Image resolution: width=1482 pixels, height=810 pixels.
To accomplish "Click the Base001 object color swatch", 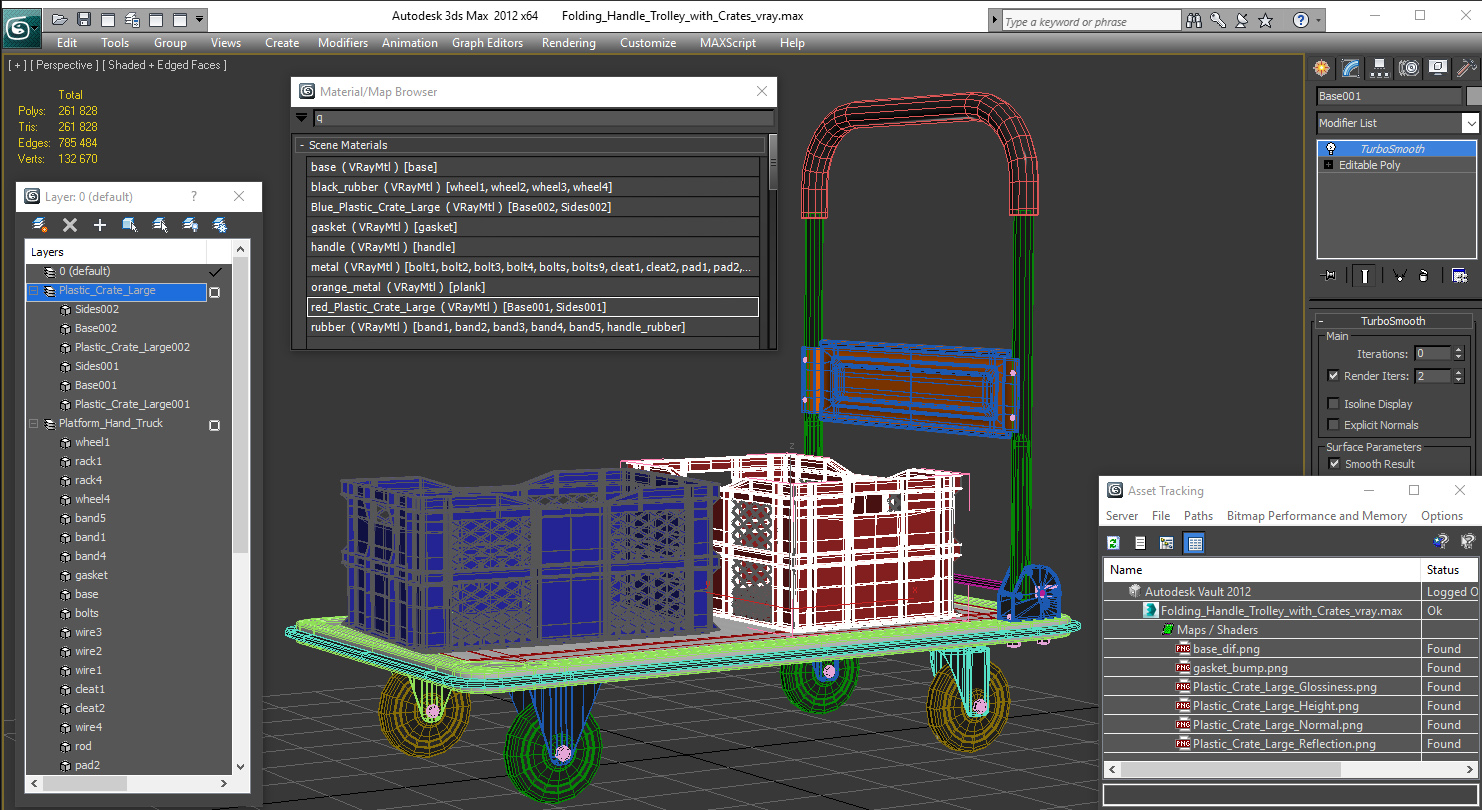I will (1473, 96).
